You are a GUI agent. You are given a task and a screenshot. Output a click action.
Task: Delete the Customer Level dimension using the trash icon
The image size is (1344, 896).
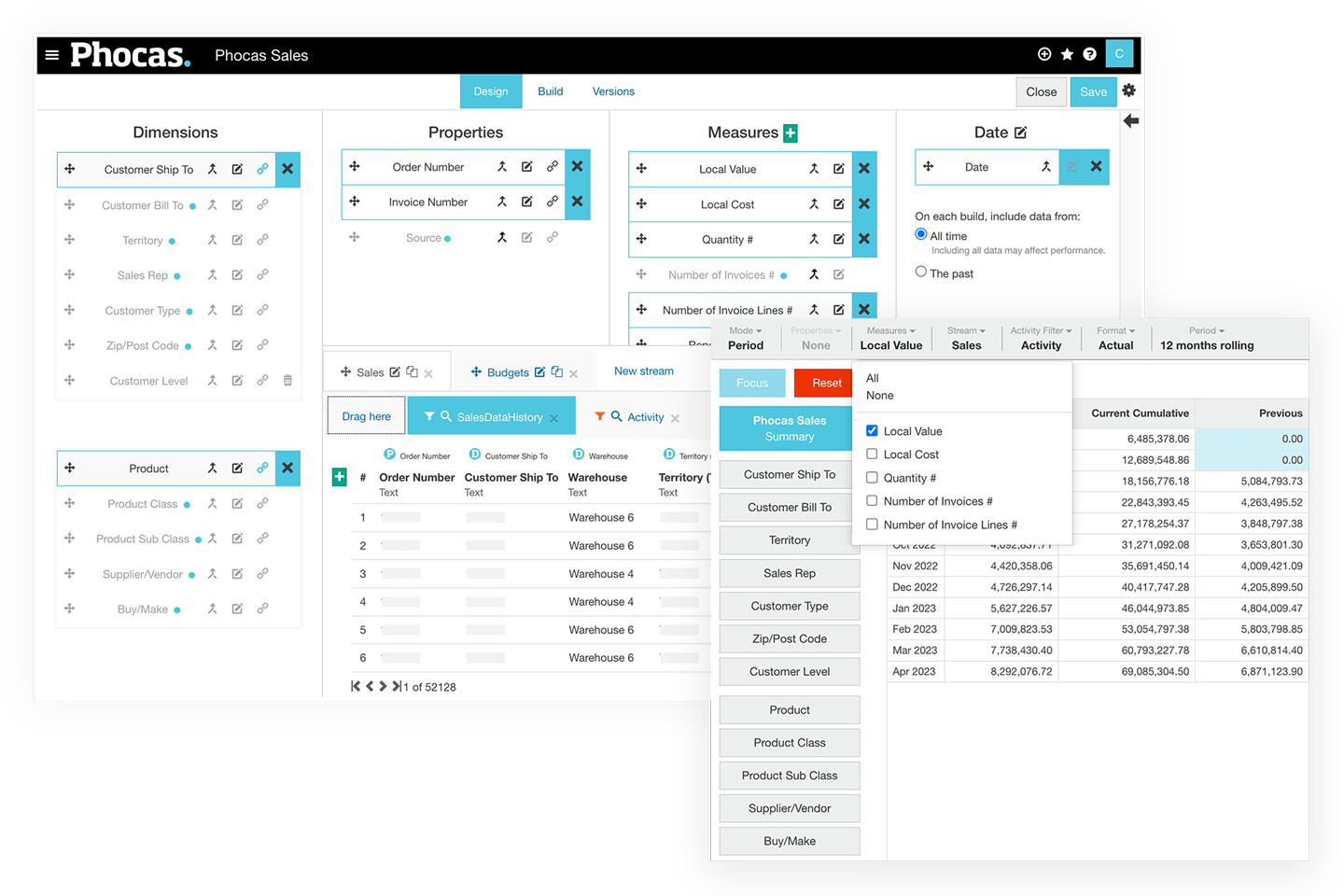click(x=287, y=381)
